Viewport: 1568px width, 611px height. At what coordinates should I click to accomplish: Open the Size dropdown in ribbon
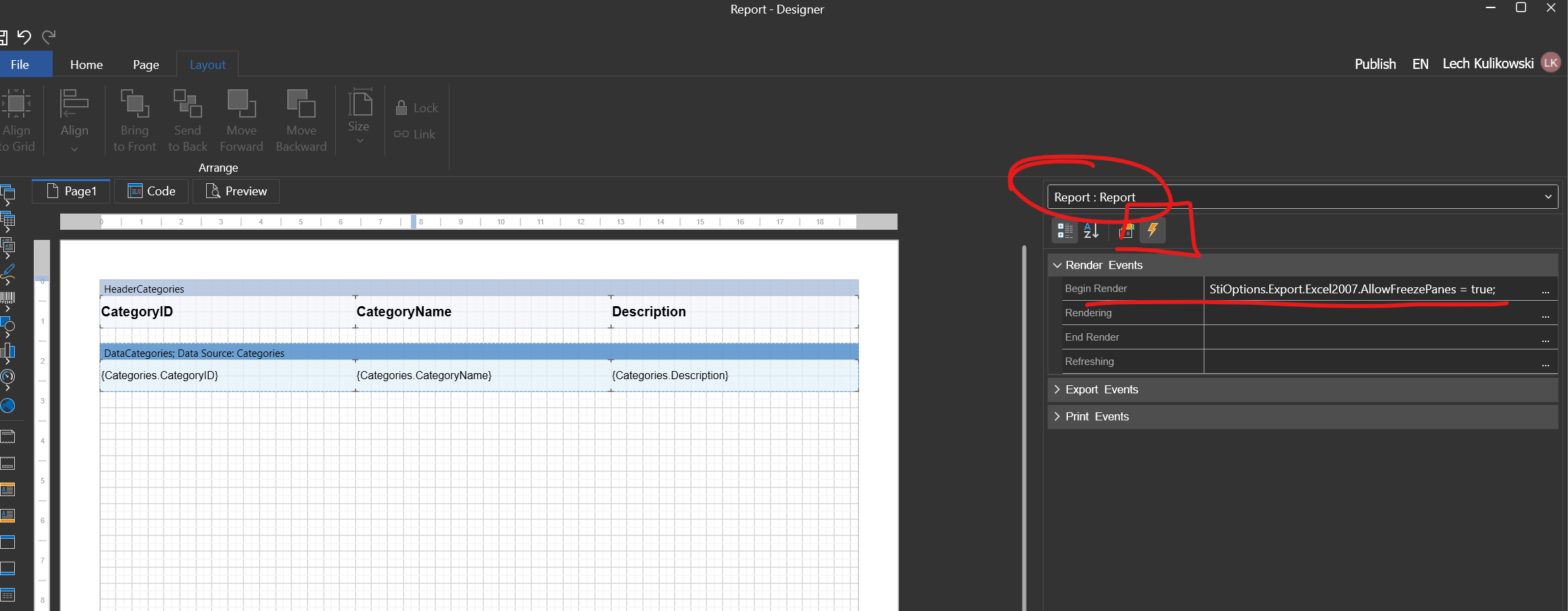point(359,116)
